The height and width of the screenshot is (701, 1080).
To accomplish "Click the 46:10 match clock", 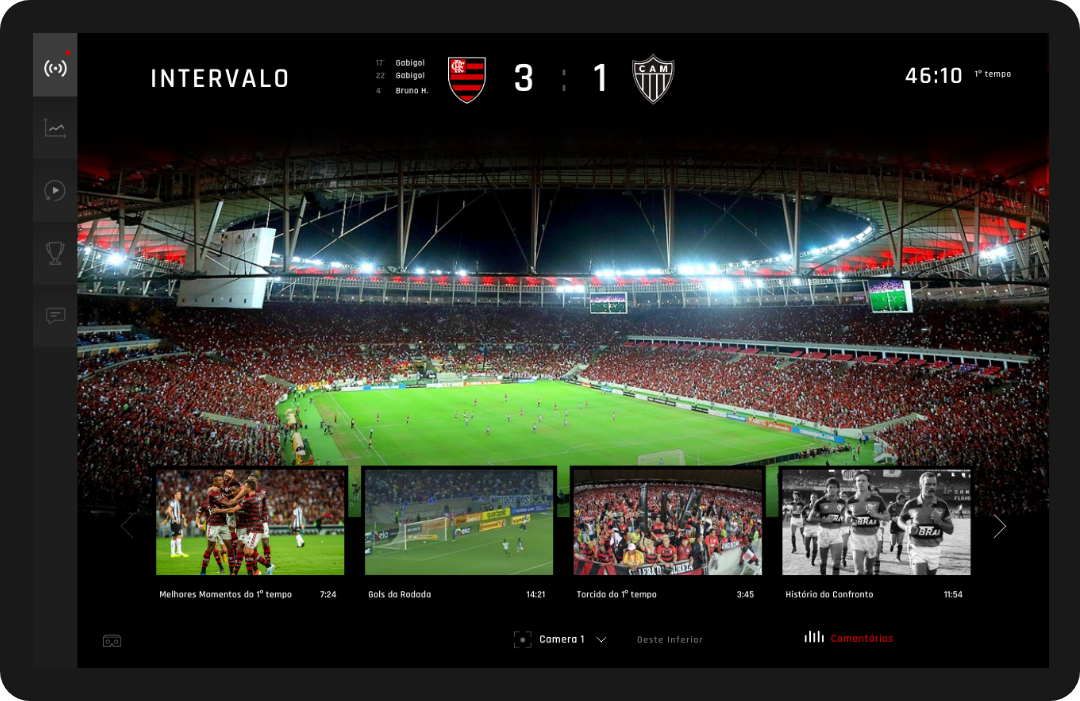I will coord(933,75).
